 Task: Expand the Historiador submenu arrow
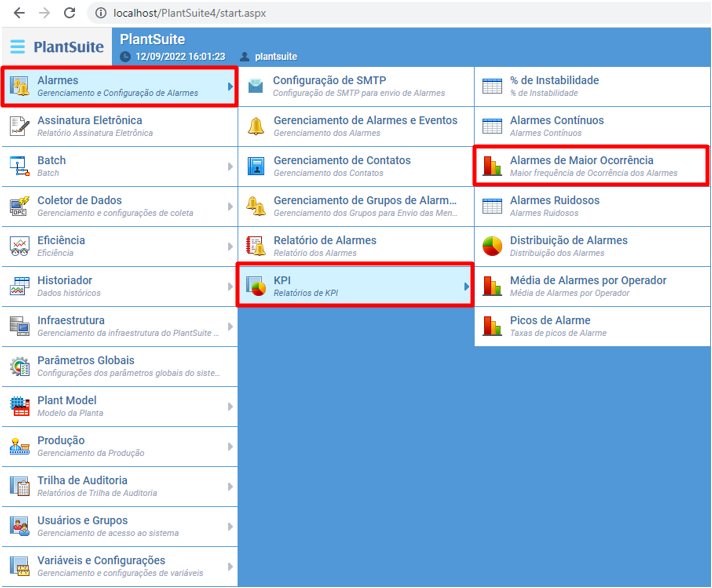tap(230, 286)
